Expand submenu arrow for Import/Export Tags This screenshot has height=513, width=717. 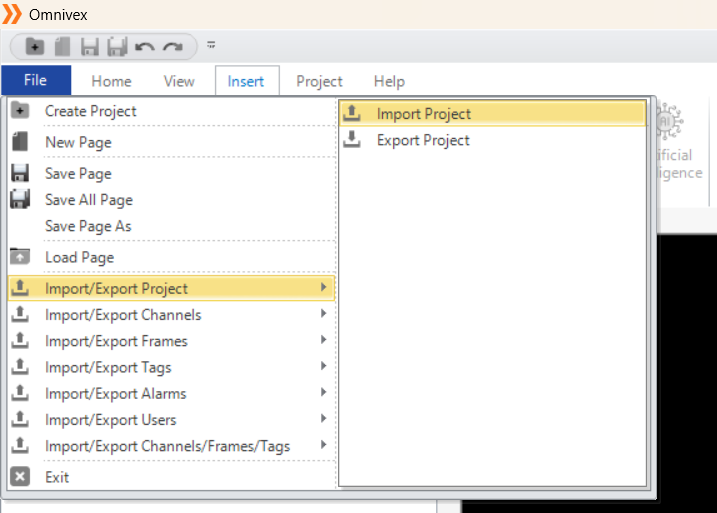click(x=323, y=366)
